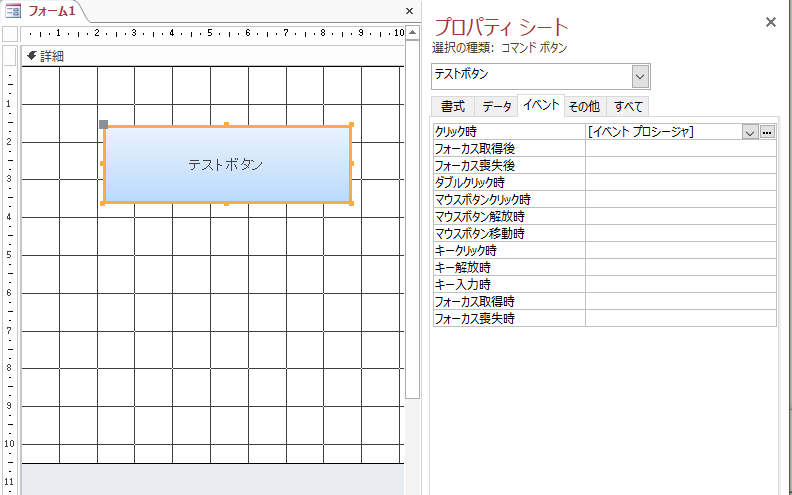The image size is (792, 495).
Task: Click the gray move handle of the button
Action: (104, 124)
